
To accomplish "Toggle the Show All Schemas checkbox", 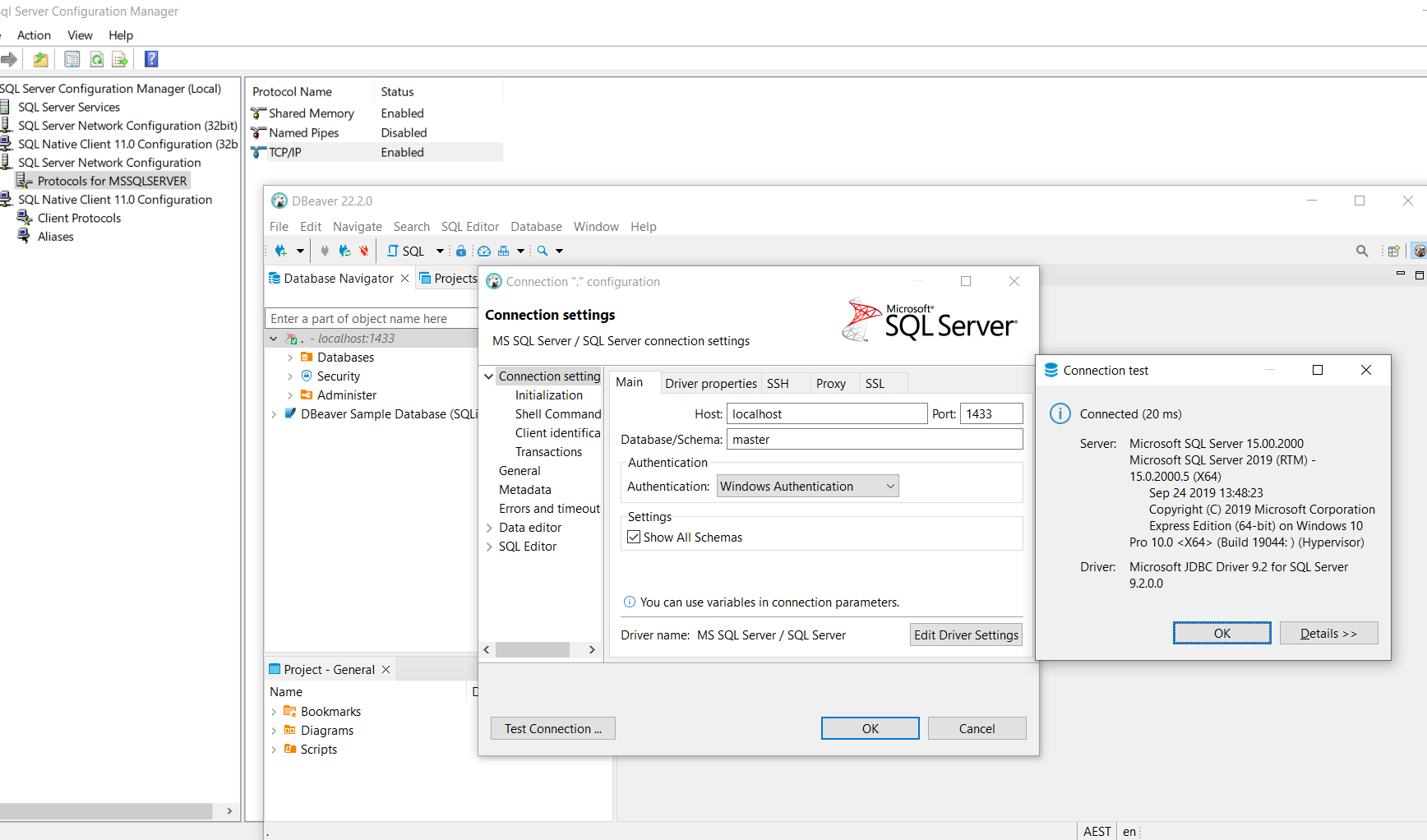I will [x=634, y=538].
